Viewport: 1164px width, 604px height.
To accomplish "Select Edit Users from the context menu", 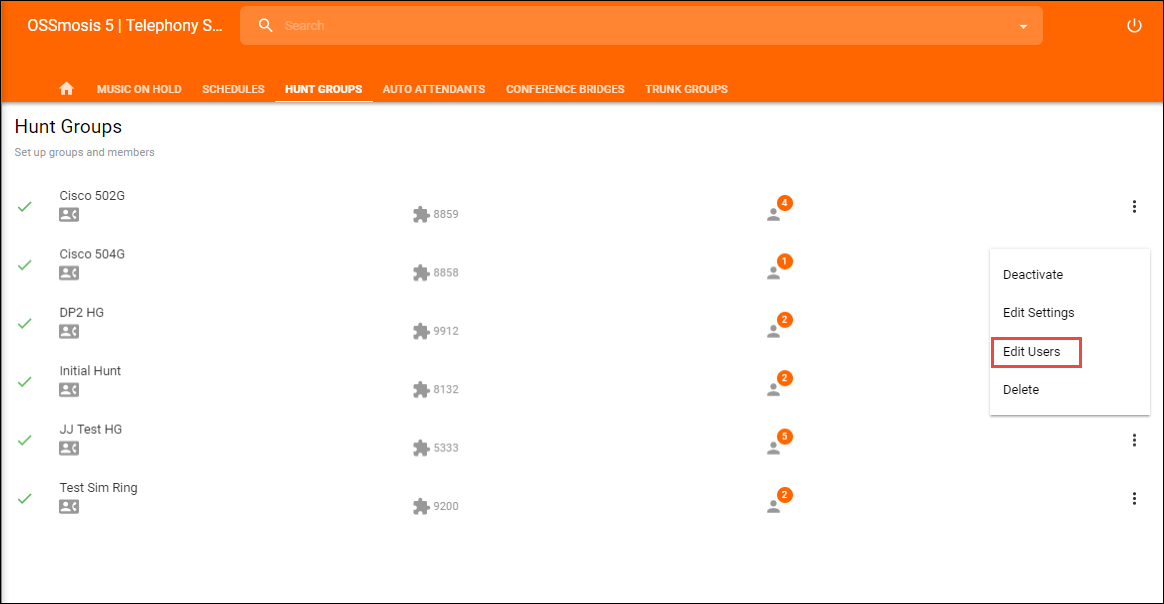I will 1031,352.
